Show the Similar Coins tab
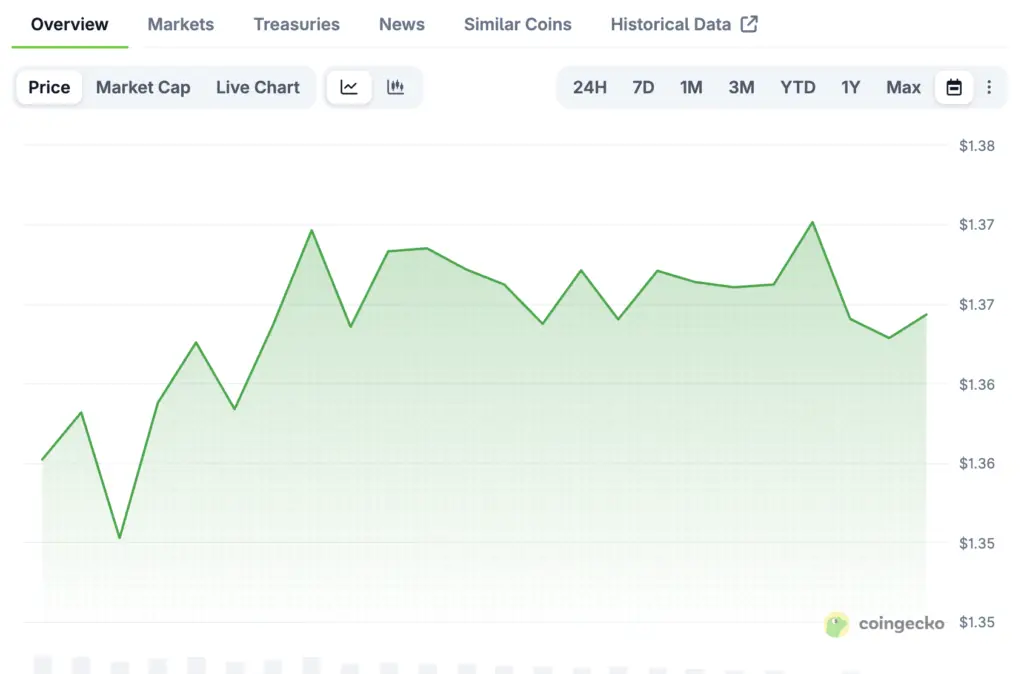 coord(518,24)
